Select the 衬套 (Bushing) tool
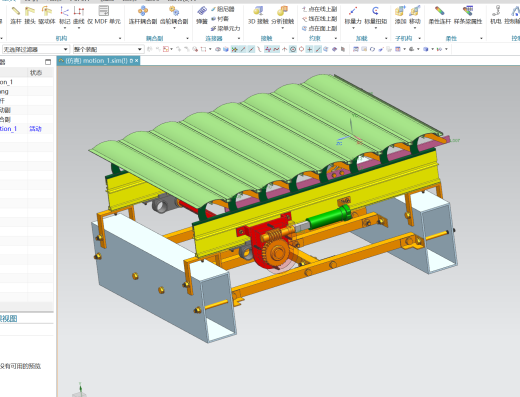Screen dimensions: 520x397 click(x=220, y=19)
